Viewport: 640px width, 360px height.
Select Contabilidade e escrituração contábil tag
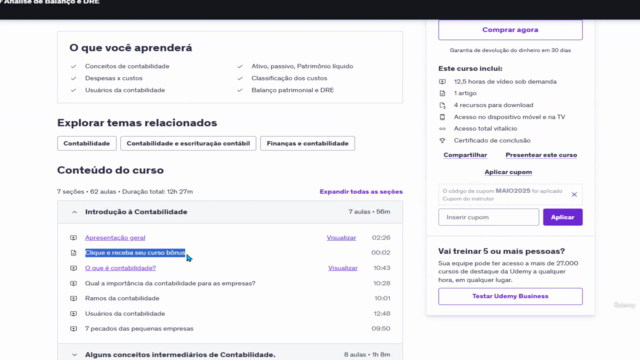coord(188,143)
